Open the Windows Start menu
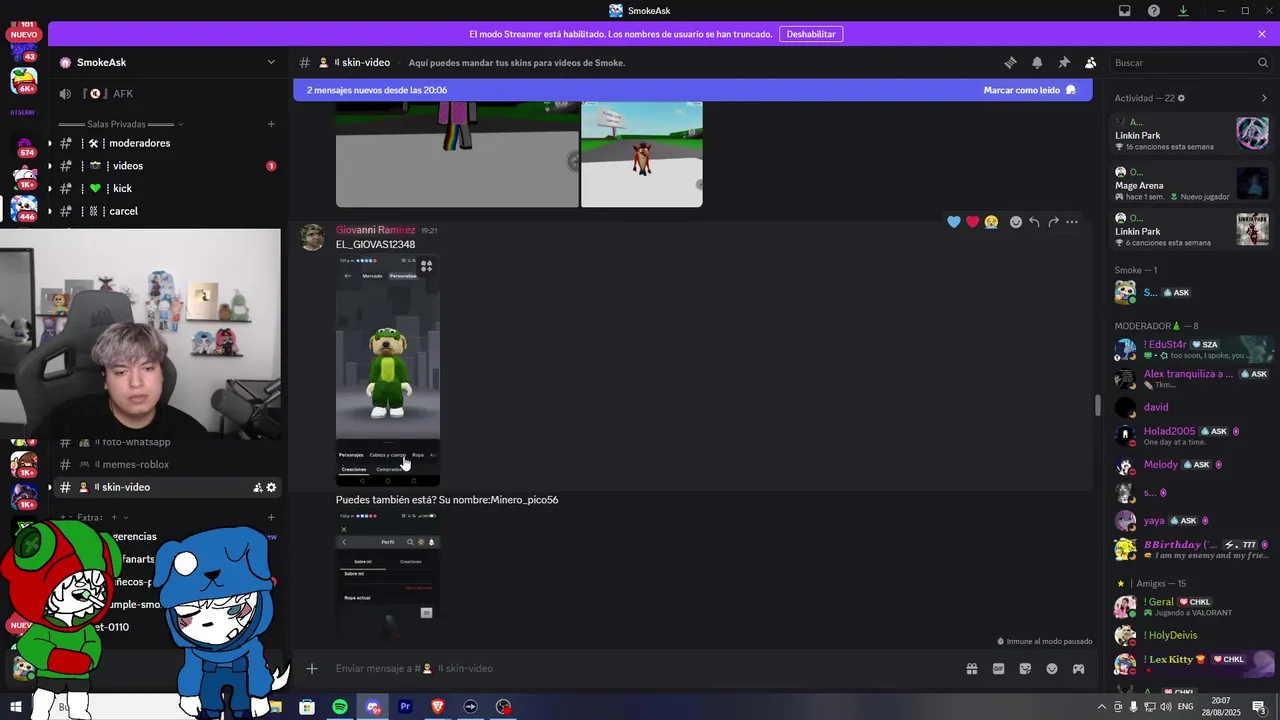This screenshot has width=1280, height=720. coord(16,707)
